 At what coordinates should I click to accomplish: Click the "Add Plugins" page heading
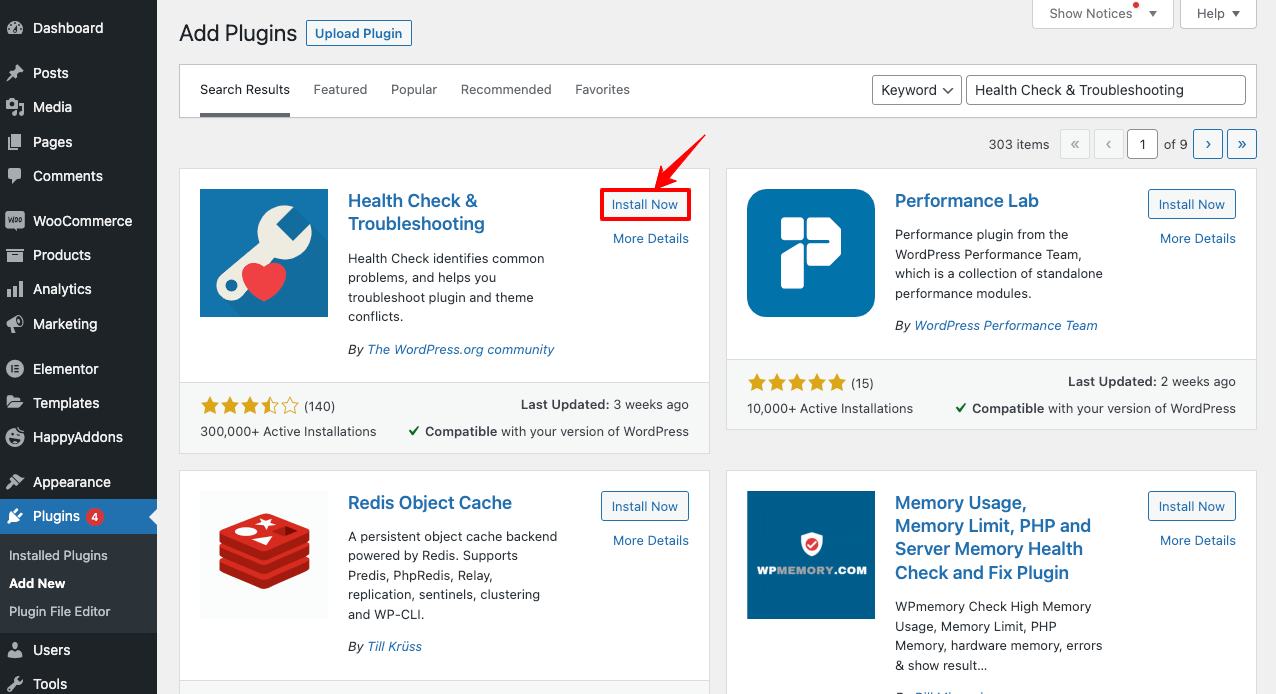(238, 33)
